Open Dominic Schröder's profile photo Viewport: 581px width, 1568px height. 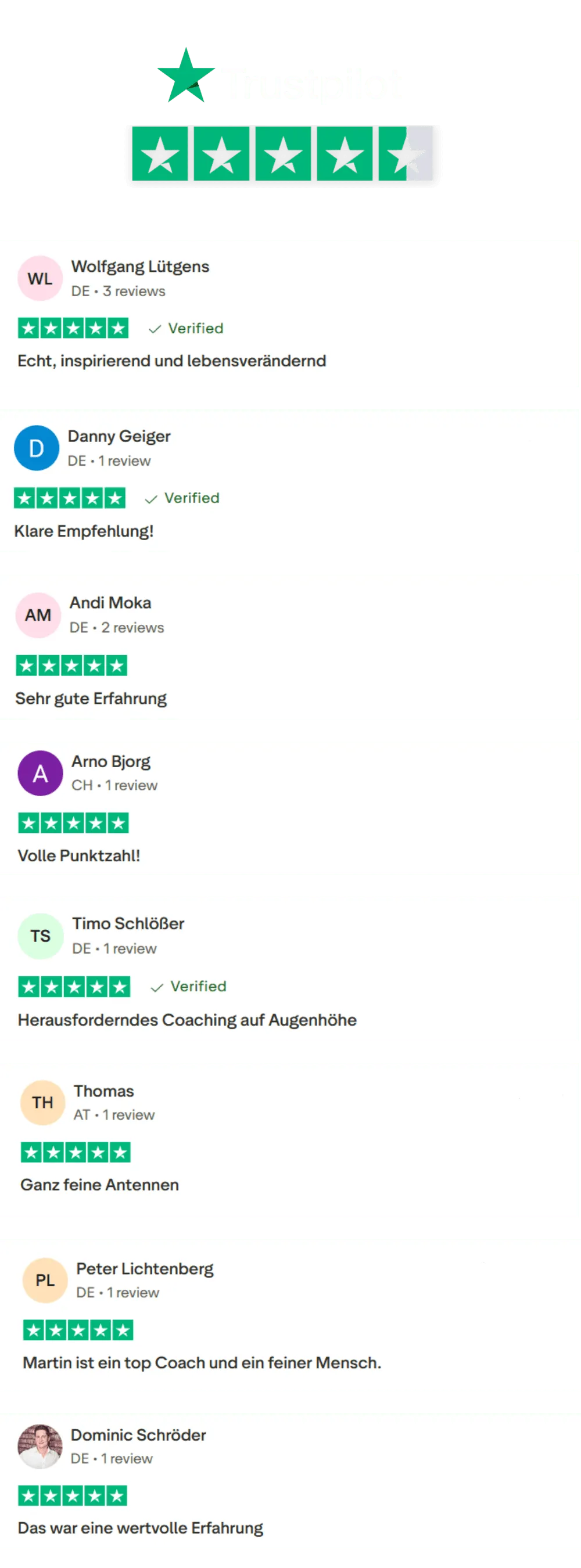(40, 1446)
